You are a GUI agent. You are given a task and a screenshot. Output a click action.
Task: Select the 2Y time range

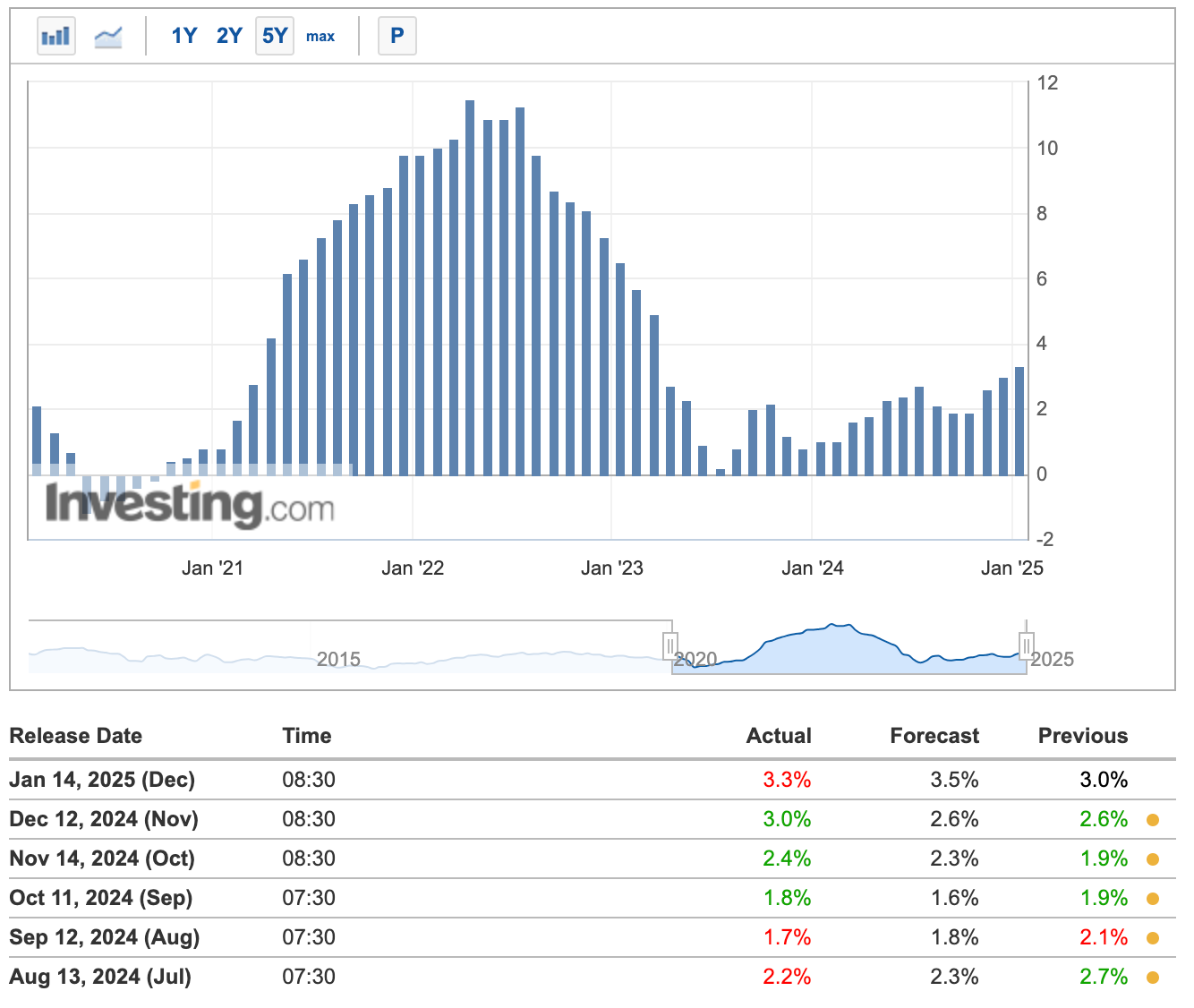click(229, 36)
